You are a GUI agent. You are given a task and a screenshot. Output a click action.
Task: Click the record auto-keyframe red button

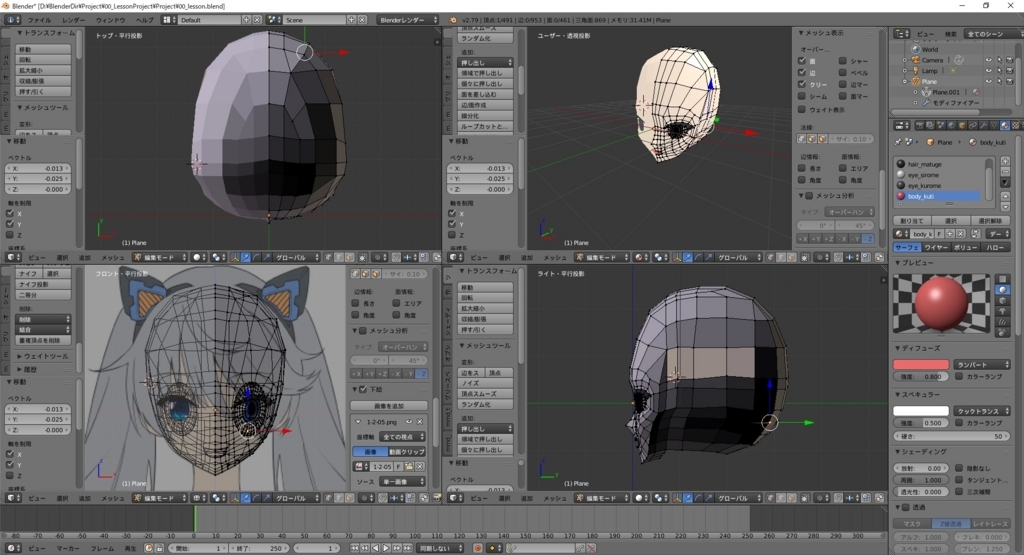[x=478, y=549]
